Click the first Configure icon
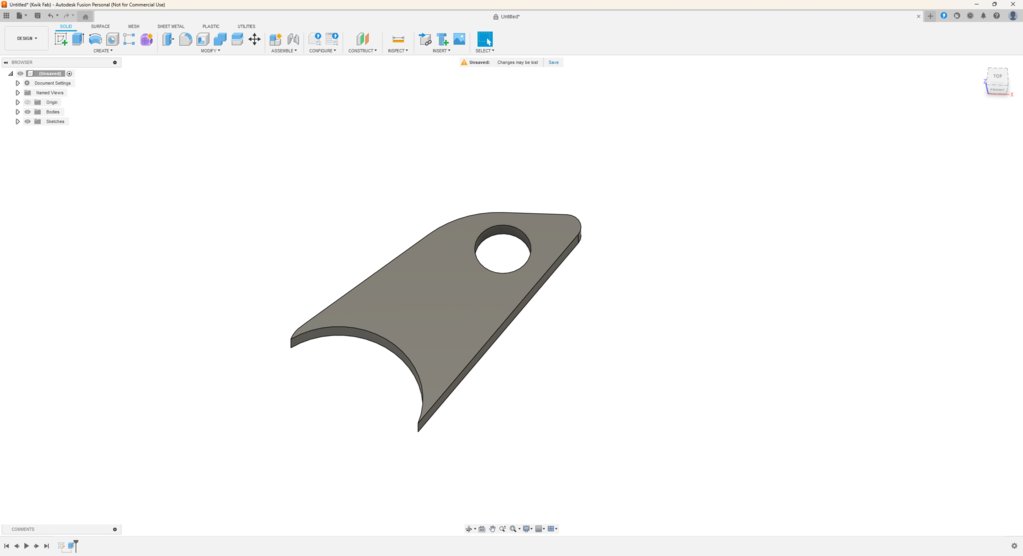 314,39
